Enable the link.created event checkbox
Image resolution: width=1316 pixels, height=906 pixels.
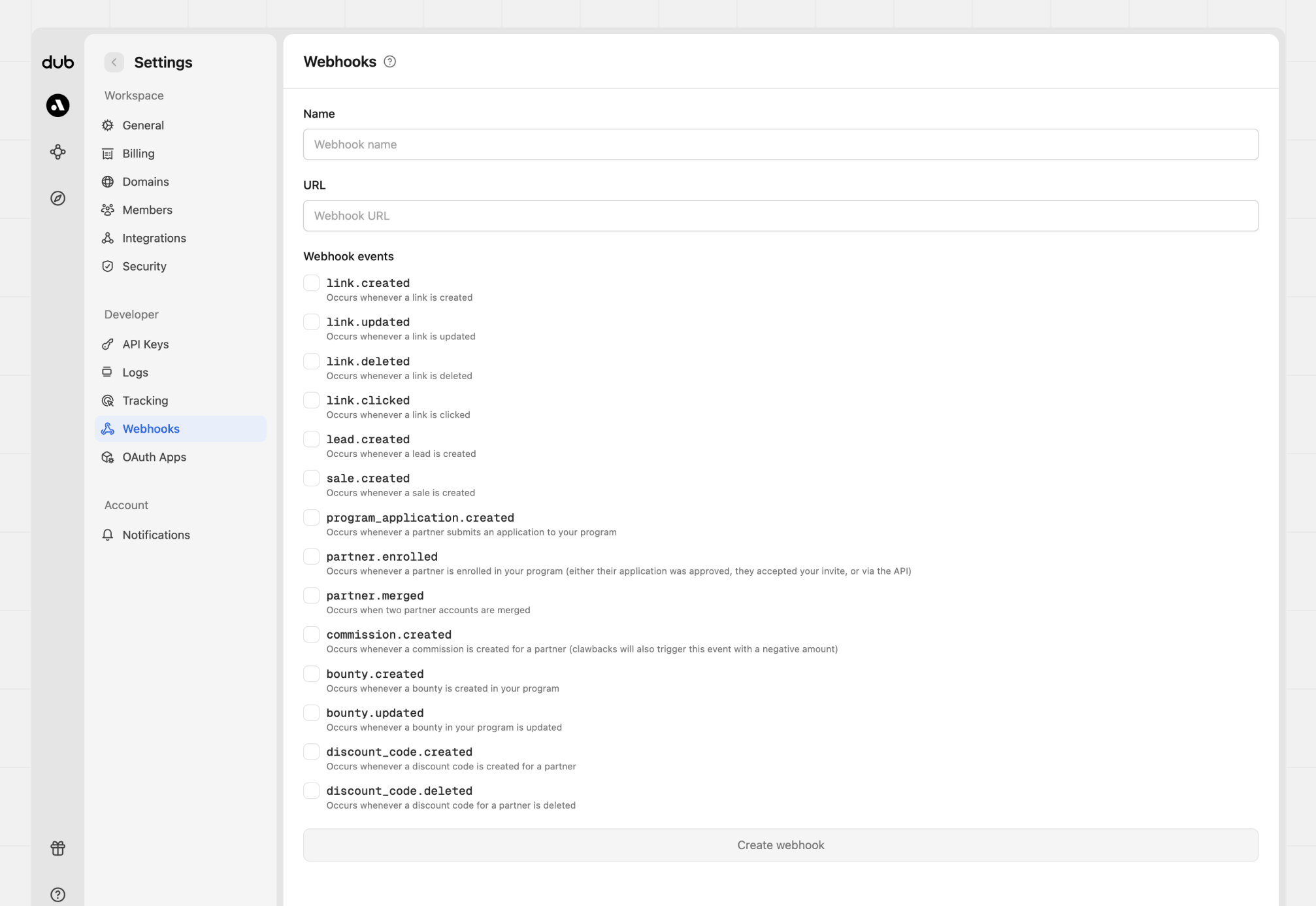pyautogui.click(x=312, y=282)
